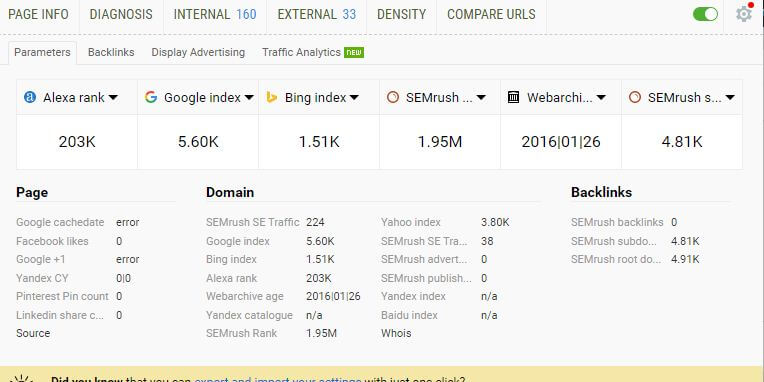
Task: Click the Yahoo index value 3.80K
Action: tap(495, 222)
